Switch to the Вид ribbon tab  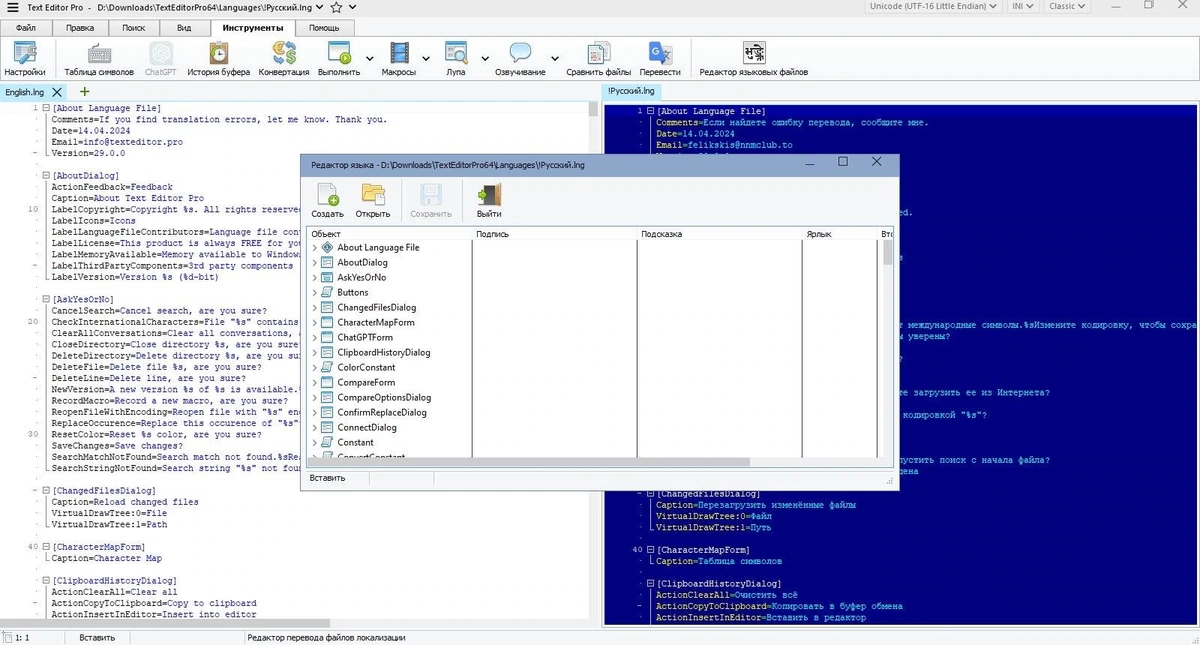click(x=185, y=28)
